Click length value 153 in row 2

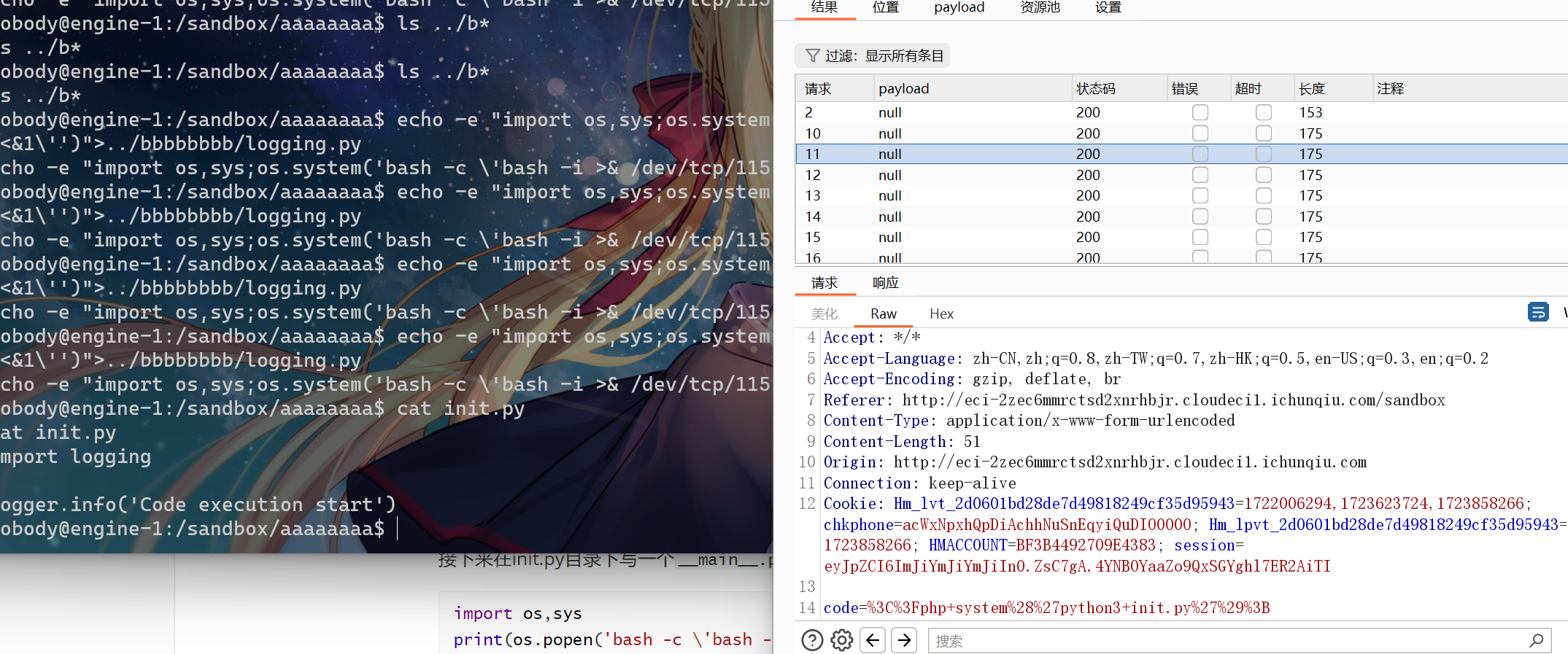coord(1310,112)
